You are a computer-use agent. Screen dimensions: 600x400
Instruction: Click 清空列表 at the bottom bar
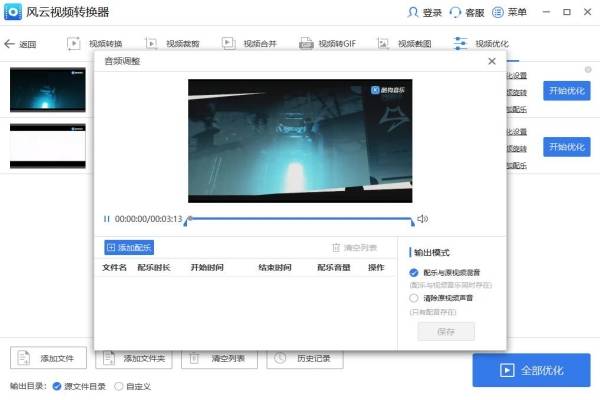pyautogui.click(x=220, y=359)
